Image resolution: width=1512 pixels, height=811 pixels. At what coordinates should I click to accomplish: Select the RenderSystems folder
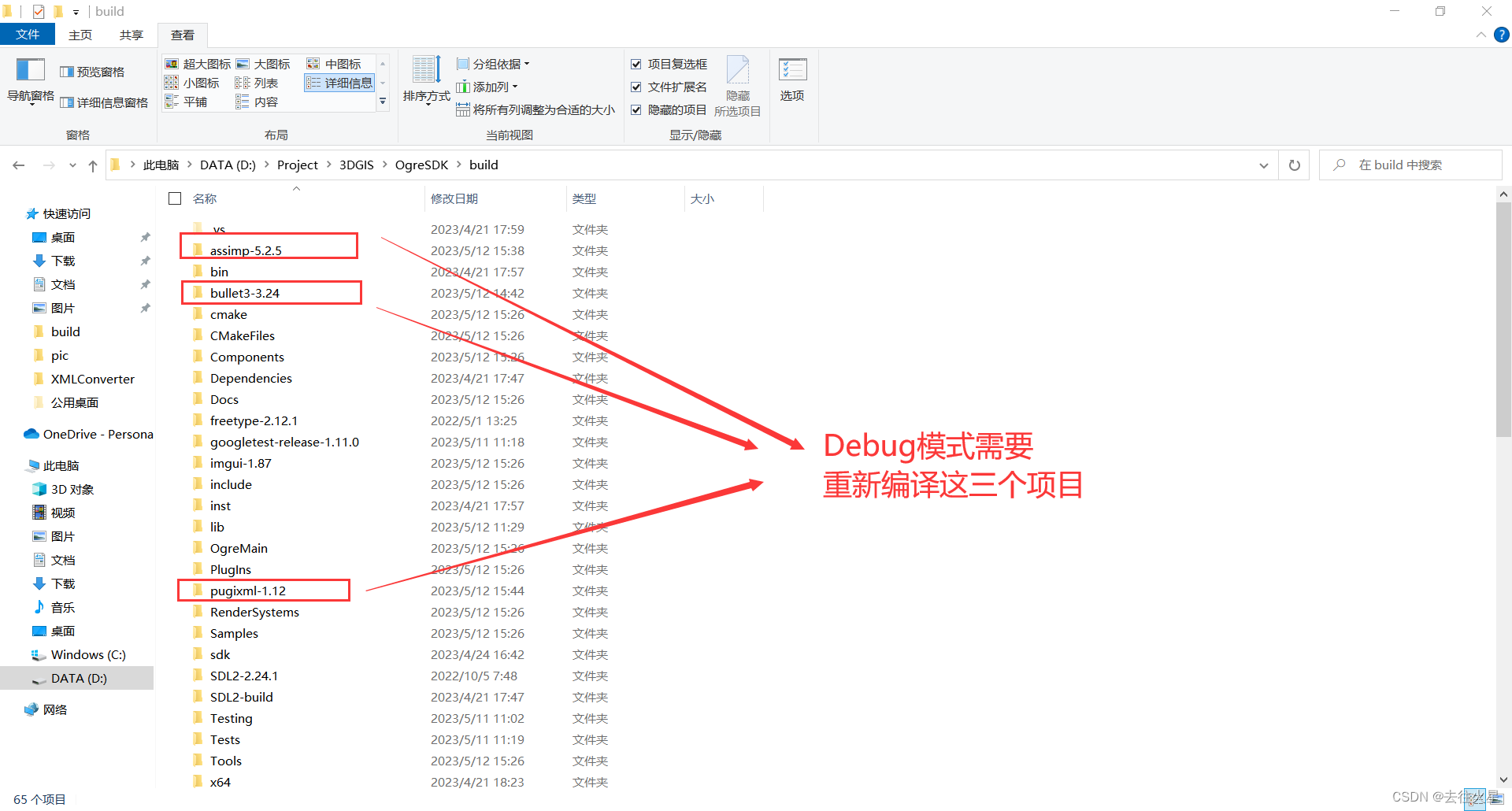[x=254, y=612]
